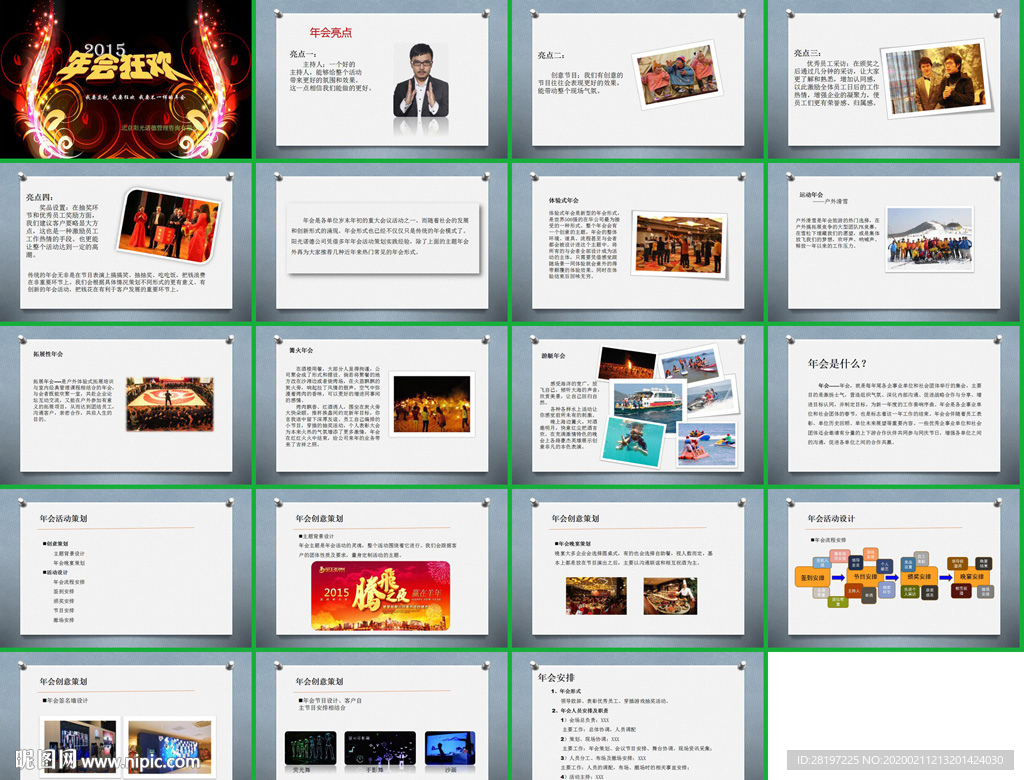Viewport: 1024px width, 780px height.
Task: Click the 亮点四 label text
Action: pyautogui.click(x=40, y=197)
